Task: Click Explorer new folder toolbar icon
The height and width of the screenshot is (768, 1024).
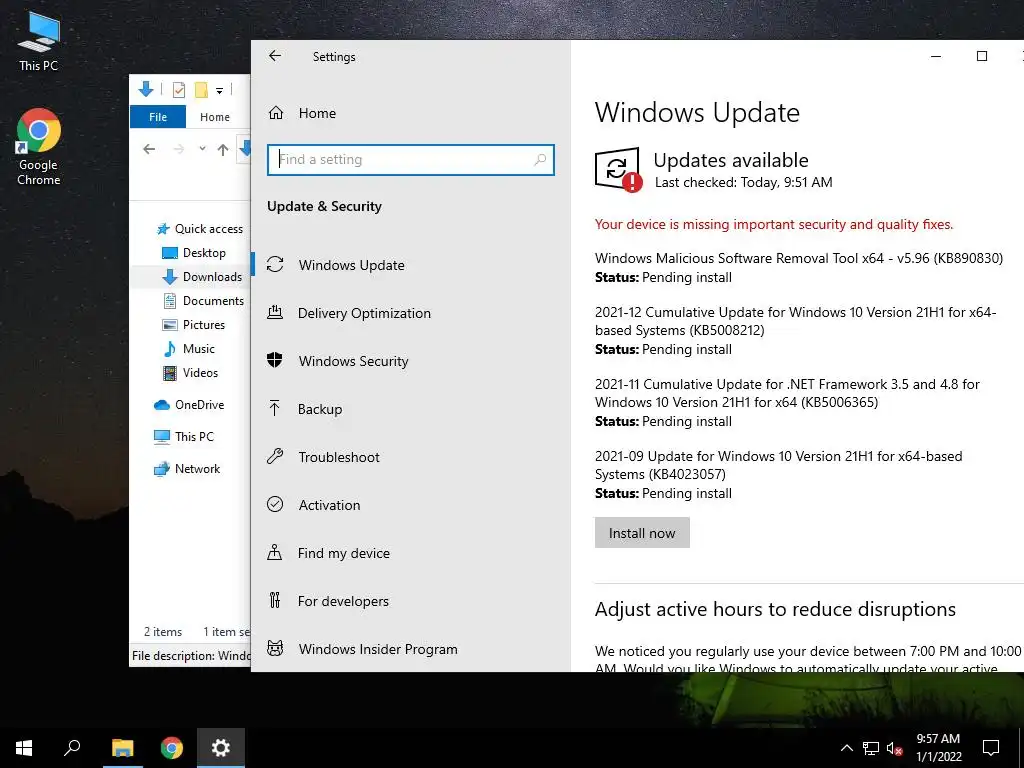Action: point(200,89)
